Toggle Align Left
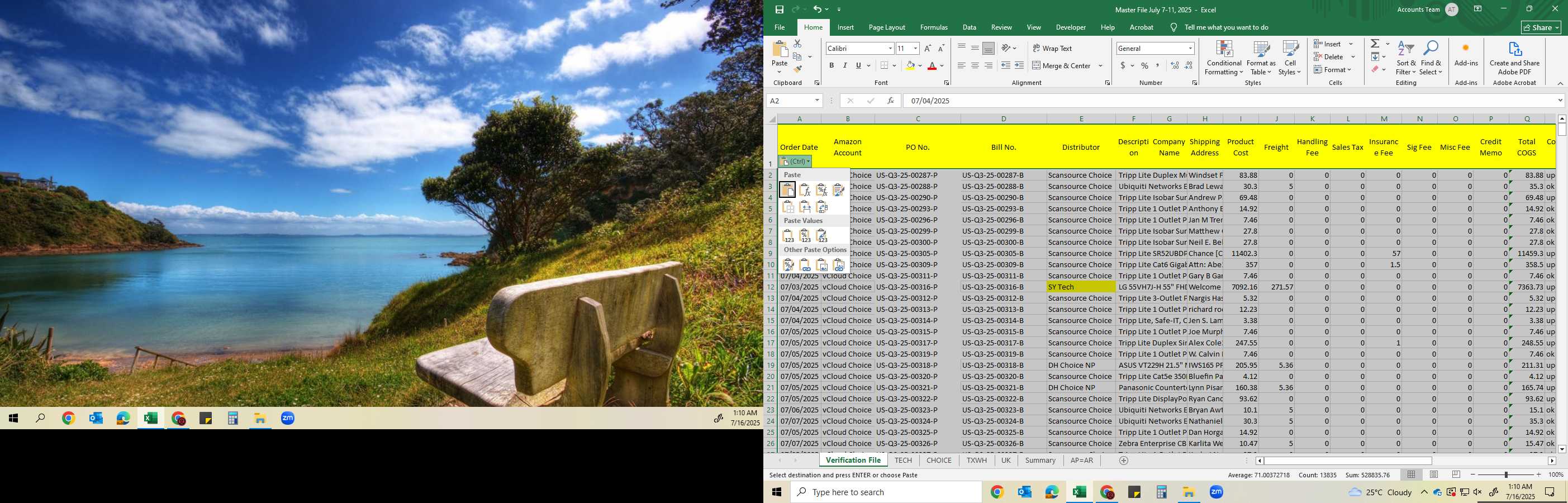1568x503 pixels. tap(962, 65)
